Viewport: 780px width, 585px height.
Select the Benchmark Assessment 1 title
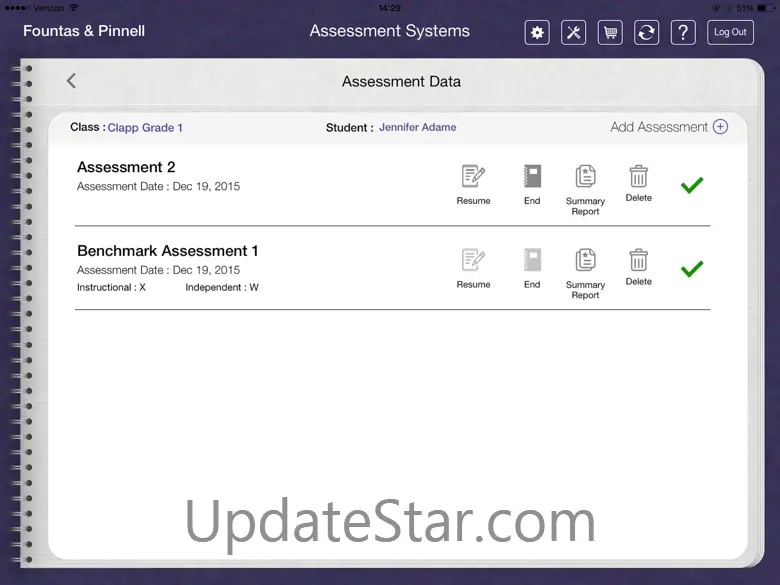[168, 251]
